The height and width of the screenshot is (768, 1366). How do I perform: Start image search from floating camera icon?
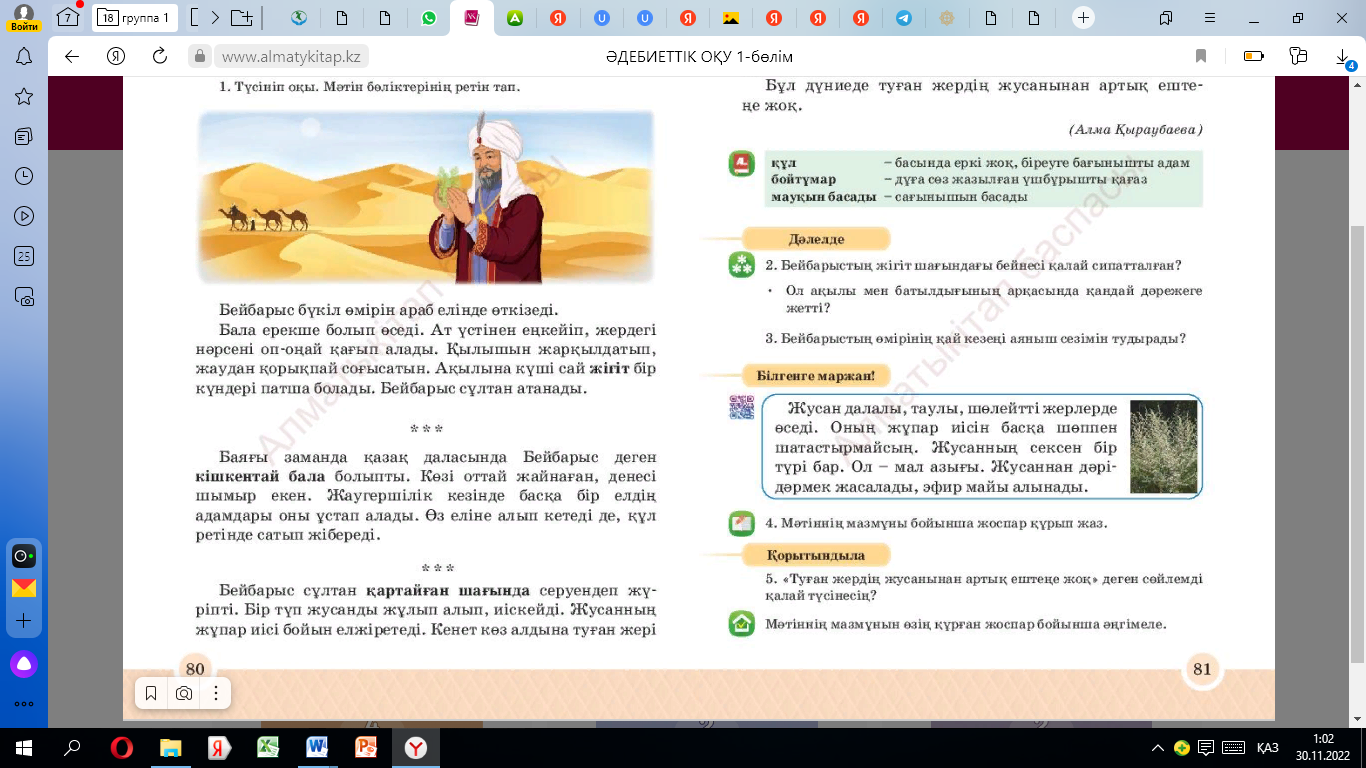point(184,693)
